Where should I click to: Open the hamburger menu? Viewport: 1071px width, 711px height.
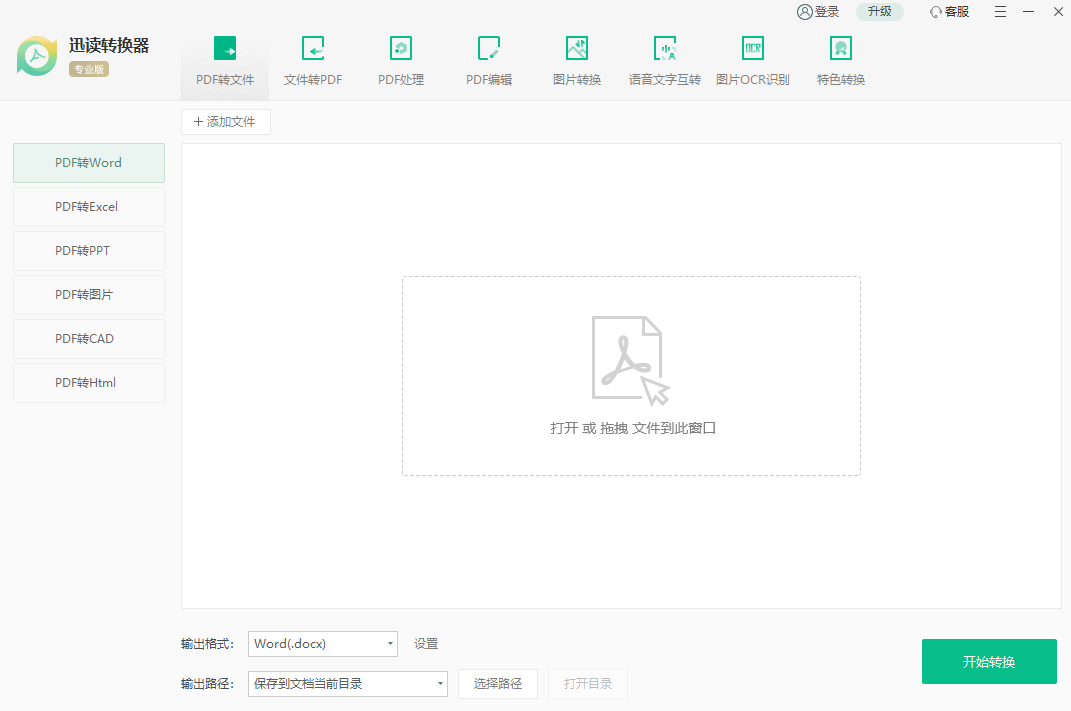1000,11
